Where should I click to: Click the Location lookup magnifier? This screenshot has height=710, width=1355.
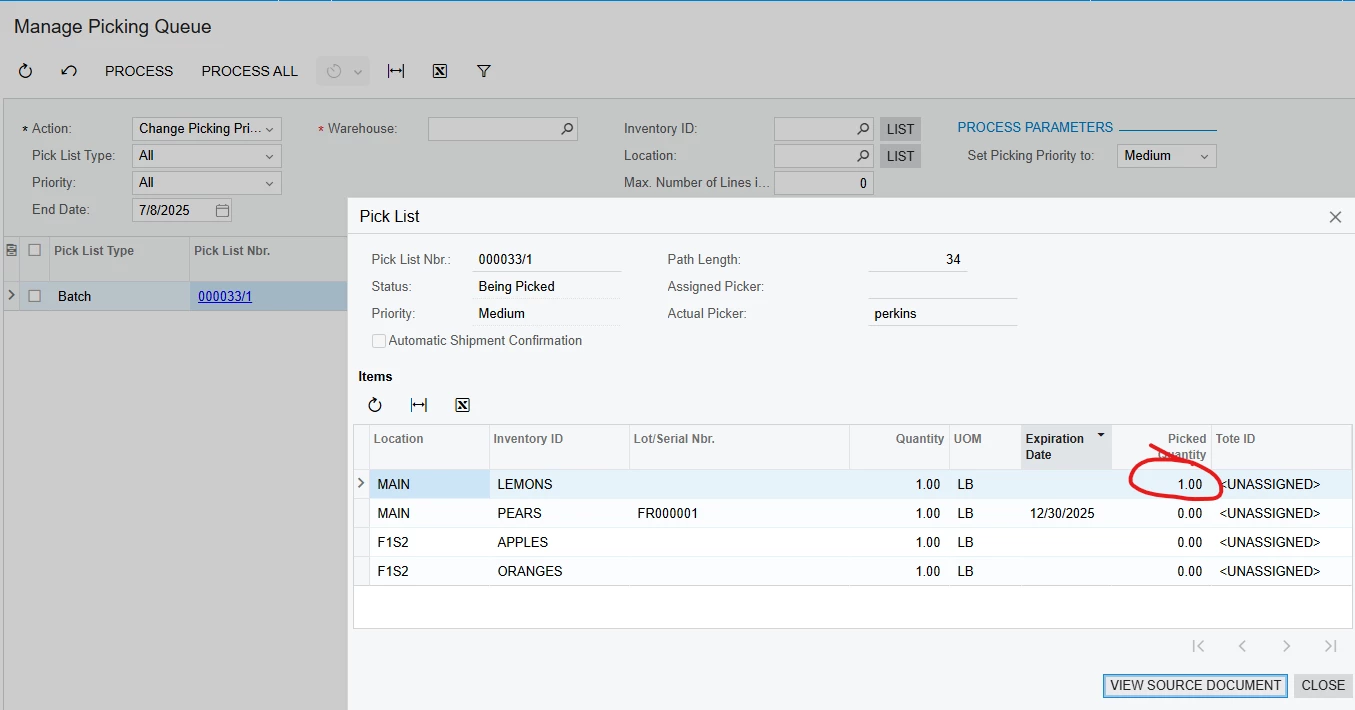[x=863, y=156]
